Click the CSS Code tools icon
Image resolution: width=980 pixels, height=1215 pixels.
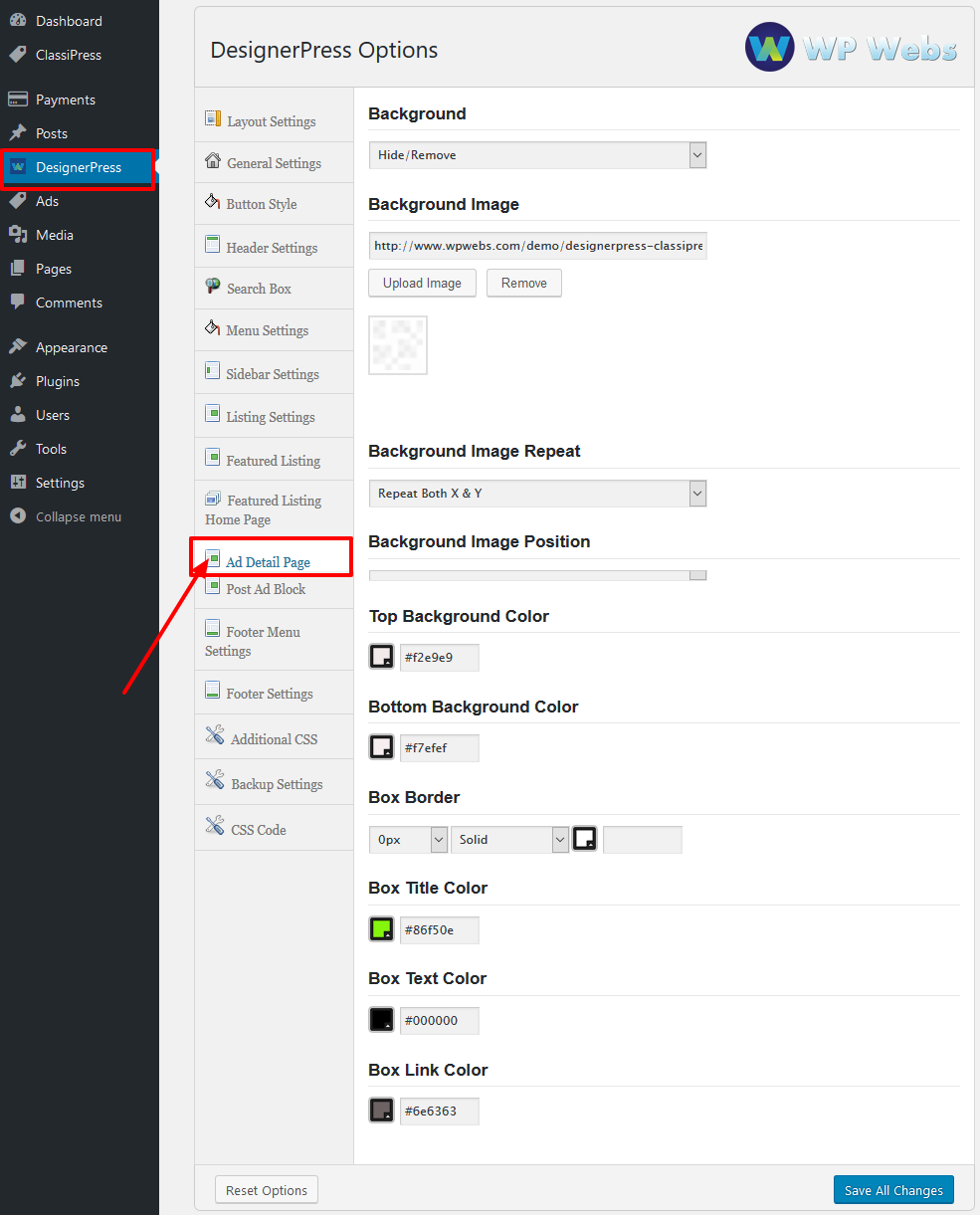pyautogui.click(x=215, y=826)
